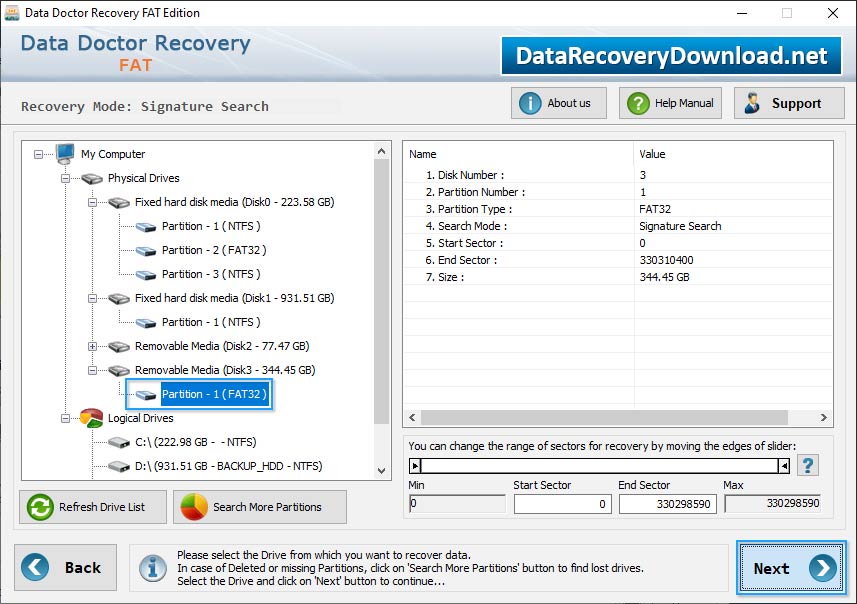Click the Disk0 Partition - 1 (NTFS) icon
857x604 pixels.
point(146,227)
